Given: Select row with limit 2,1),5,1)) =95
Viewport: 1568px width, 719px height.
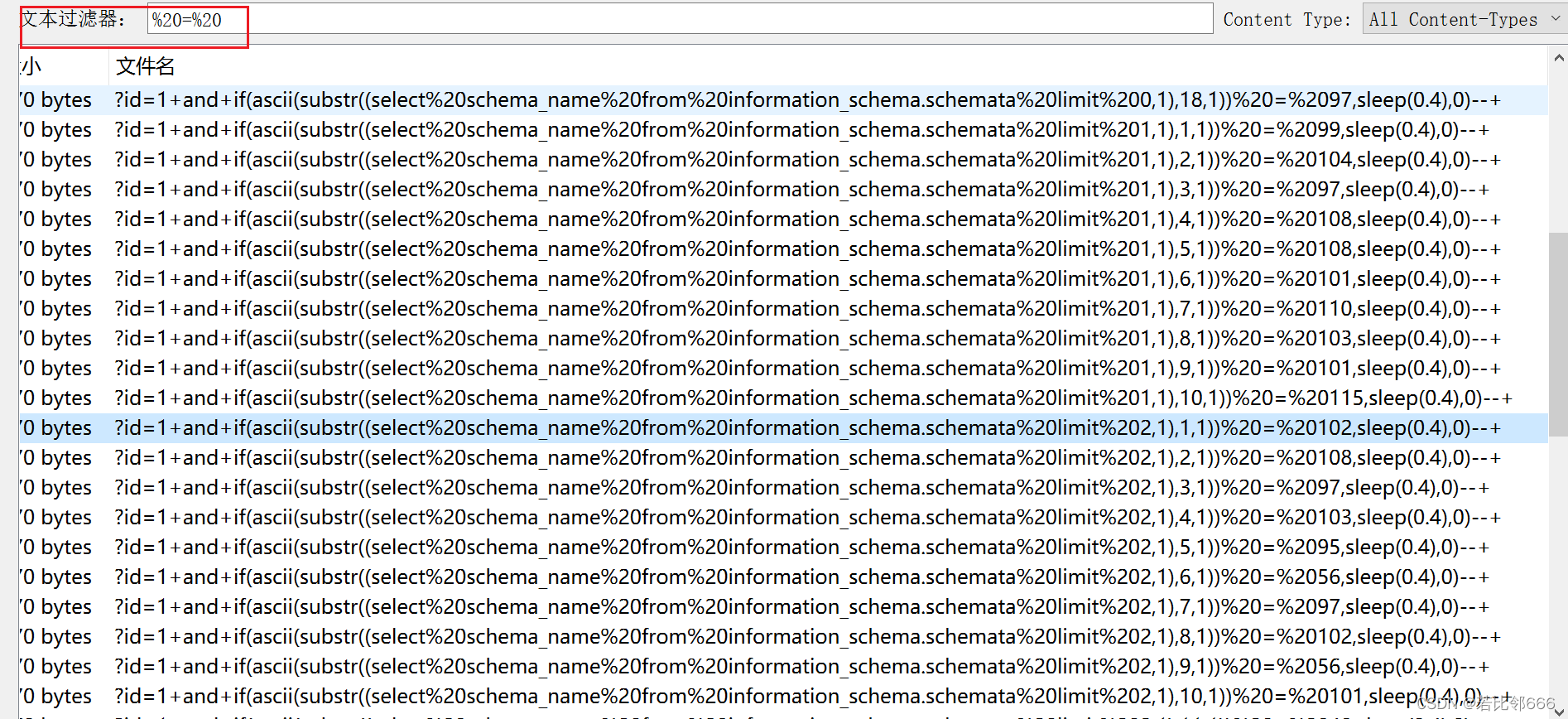Looking at the screenshot, I should pyautogui.click(x=783, y=548).
